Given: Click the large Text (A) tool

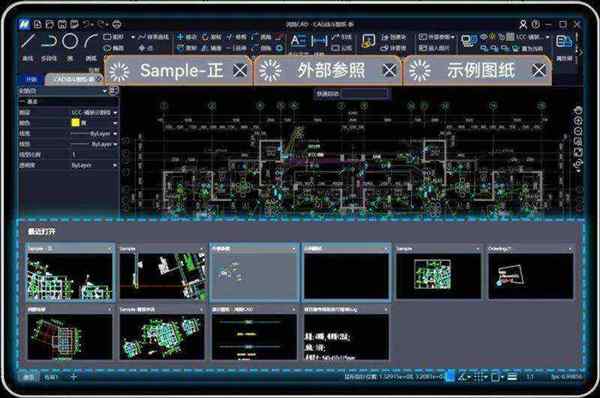Looking at the screenshot, I should tap(297, 41).
